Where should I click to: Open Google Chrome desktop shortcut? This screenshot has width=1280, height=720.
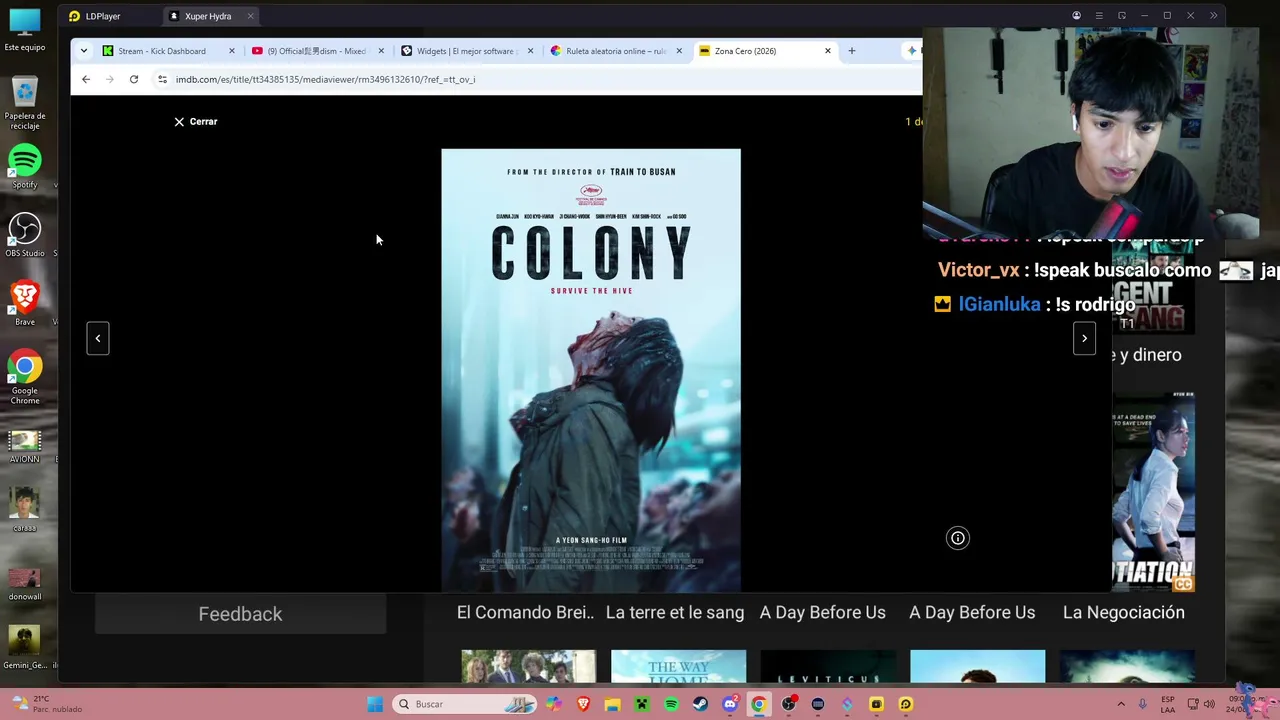pos(25,378)
